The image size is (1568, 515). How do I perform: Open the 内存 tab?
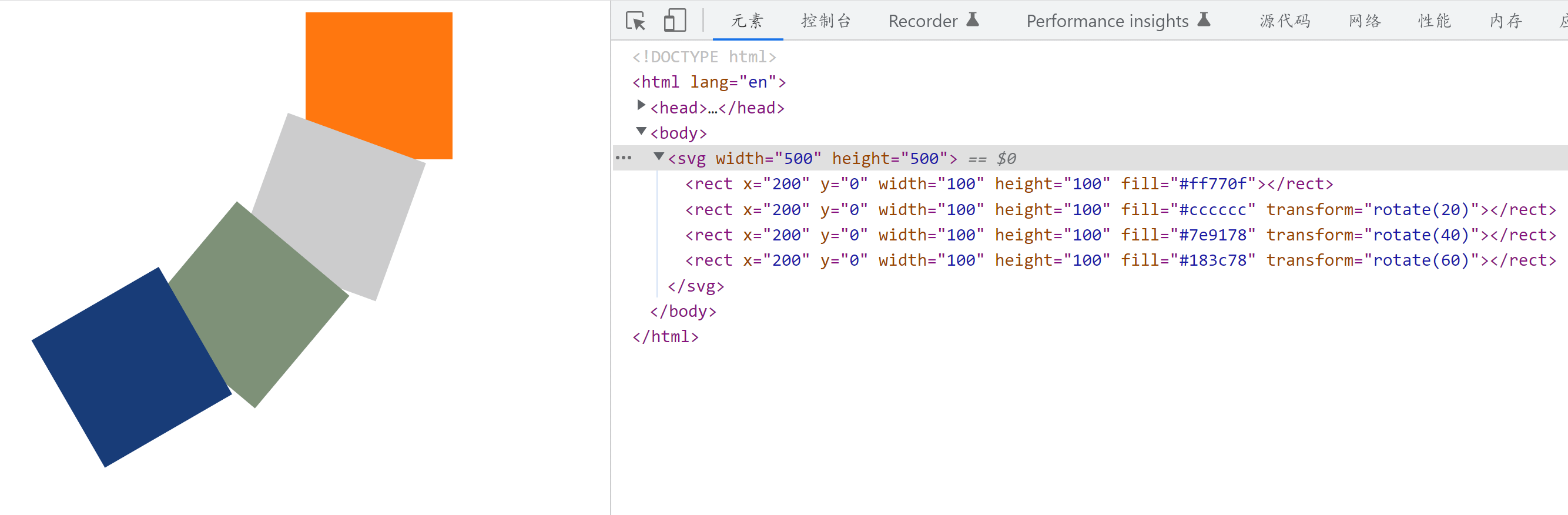[1505, 21]
